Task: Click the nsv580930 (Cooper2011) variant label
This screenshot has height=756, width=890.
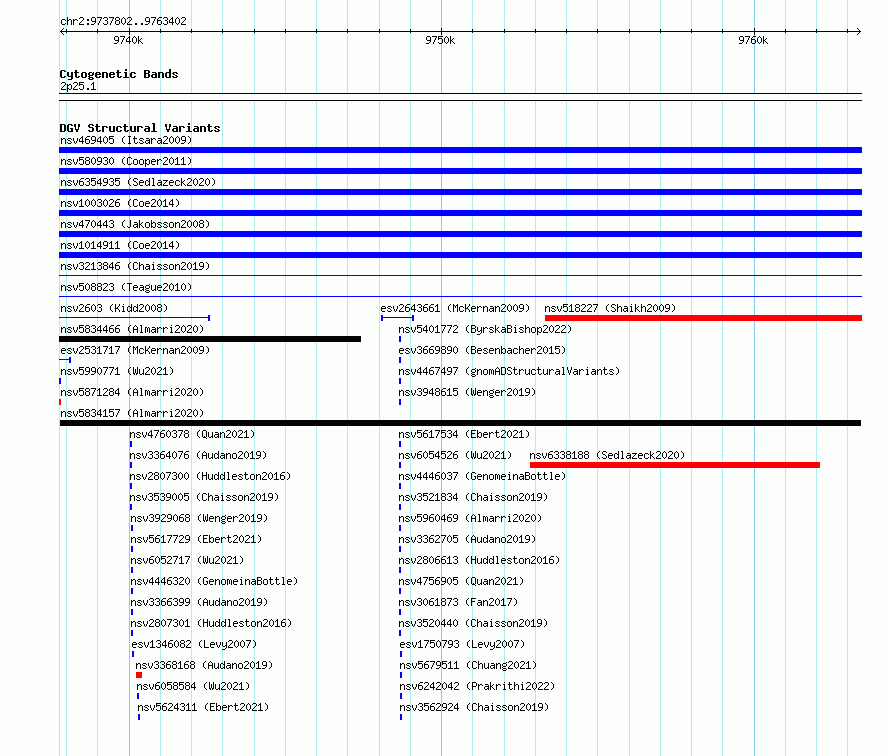Action: (x=126, y=161)
